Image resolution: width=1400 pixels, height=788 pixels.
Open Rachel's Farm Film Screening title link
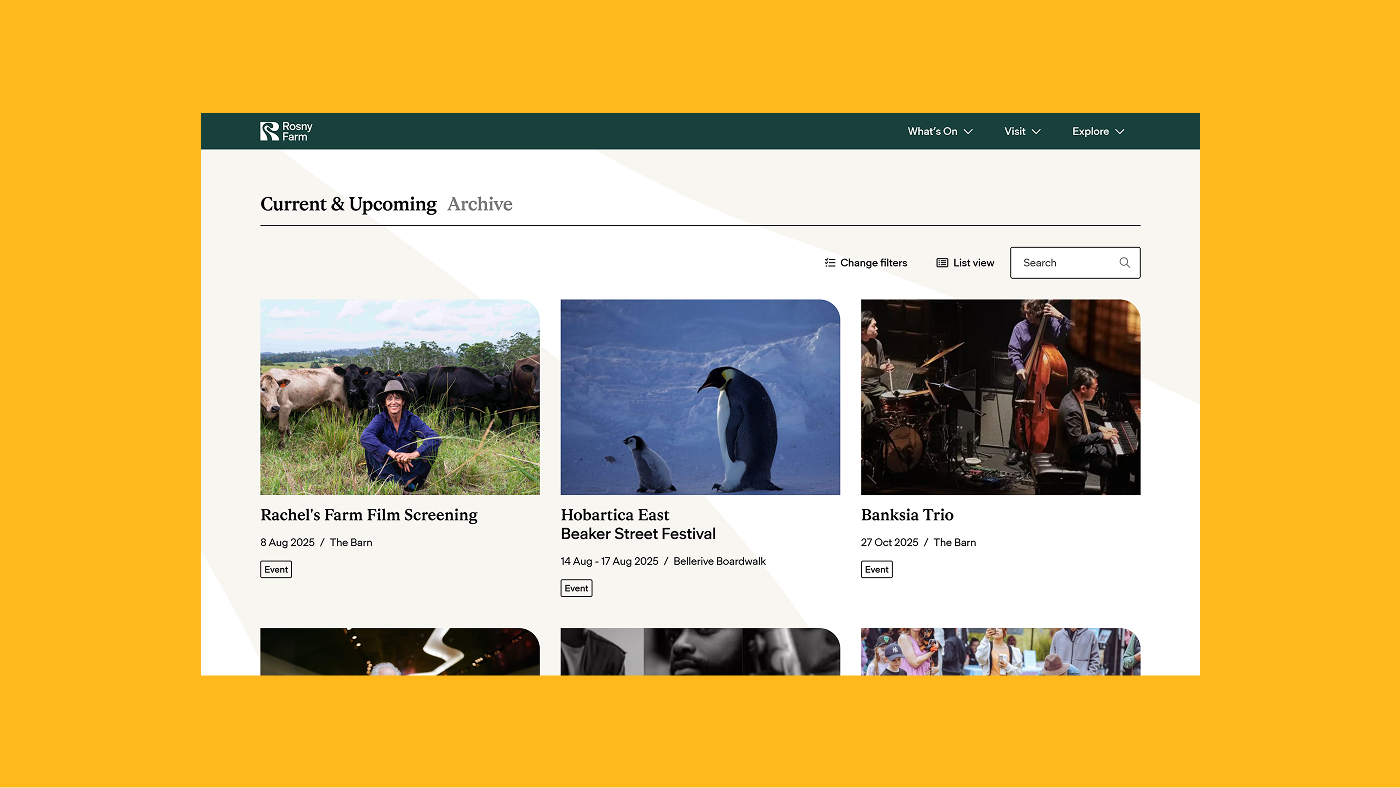pyautogui.click(x=369, y=515)
